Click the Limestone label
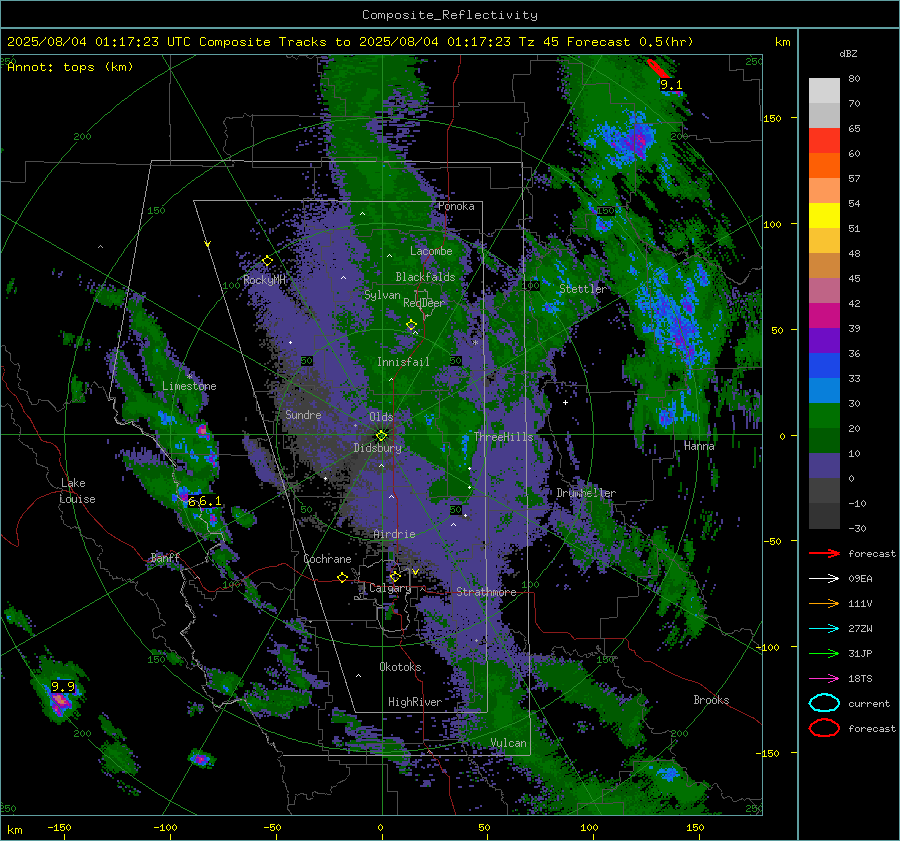Screen dimensions: 900x841 click(x=189, y=386)
